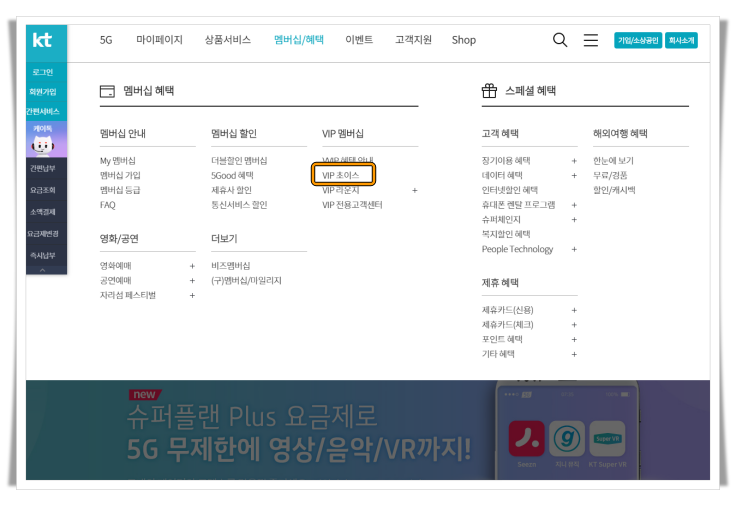Screen dimensions: 736x506
Task: Open the 복지할인 혜택 link
Action: 506,234
